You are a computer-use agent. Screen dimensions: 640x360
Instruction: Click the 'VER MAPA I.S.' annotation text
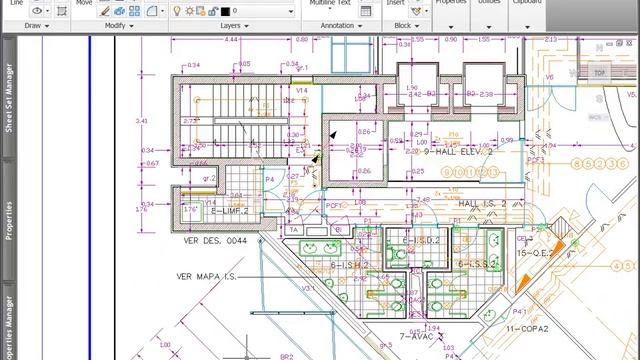tap(206, 277)
